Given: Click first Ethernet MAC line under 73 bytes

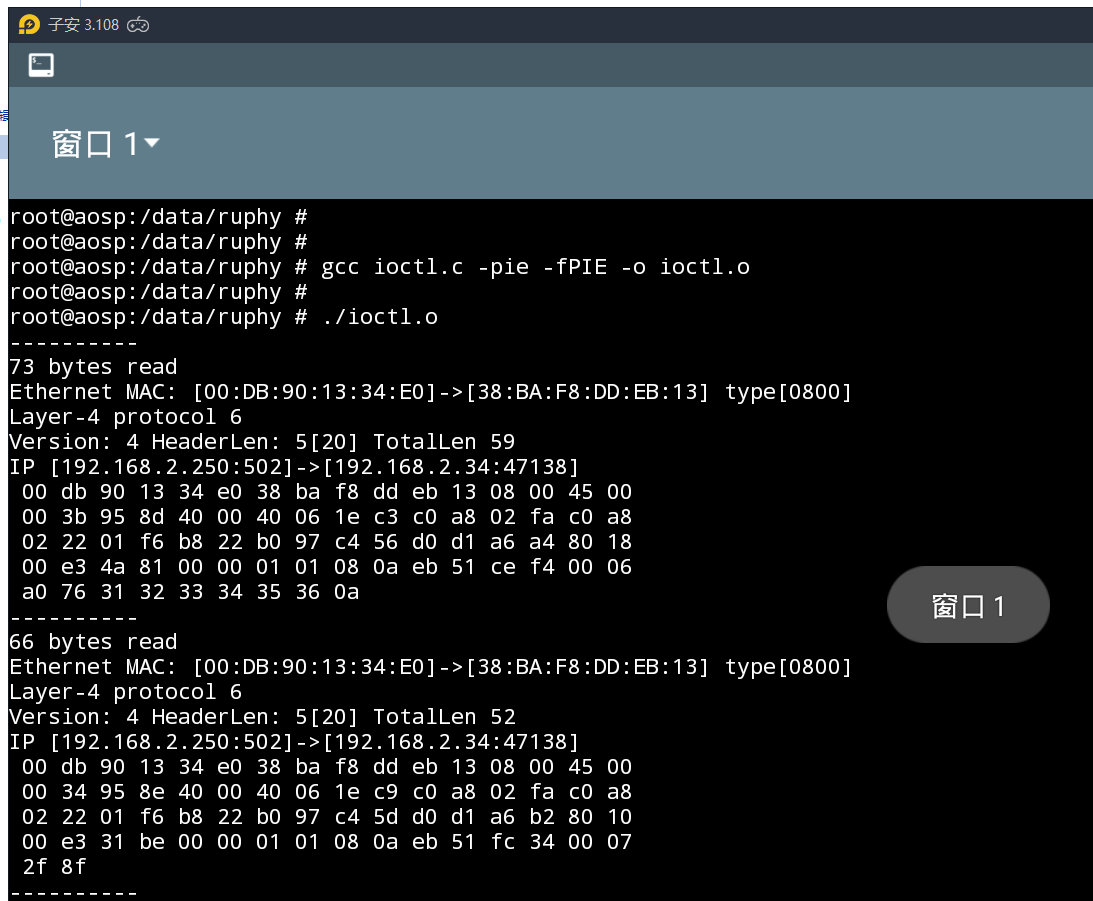Looking at the screenshot, I should click(x=431, y=392).
